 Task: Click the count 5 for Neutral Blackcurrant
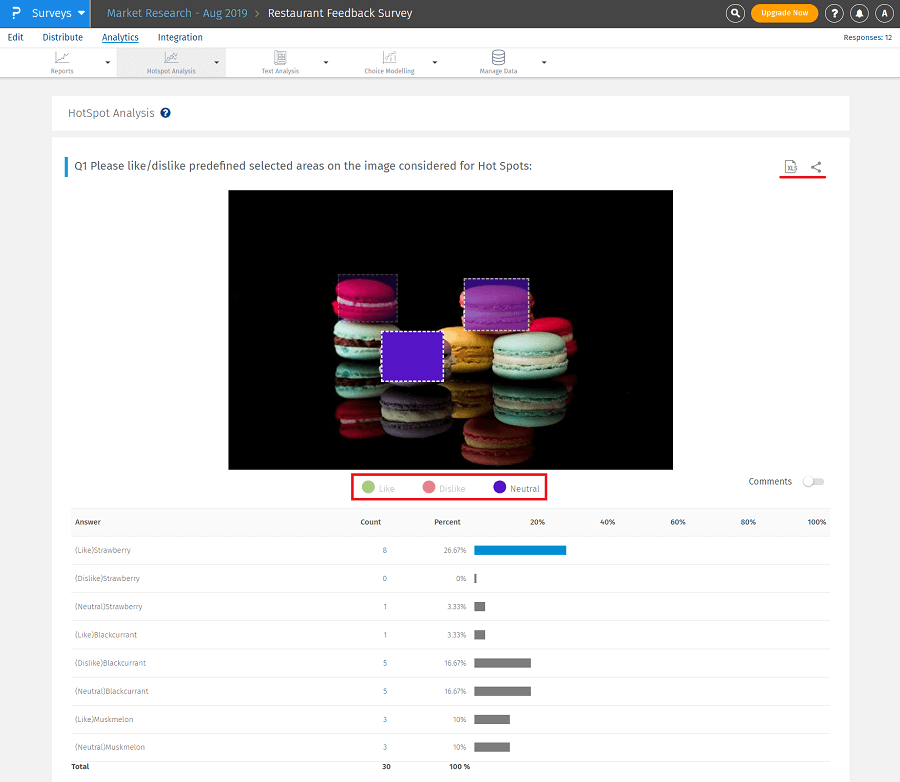[385, 691]
